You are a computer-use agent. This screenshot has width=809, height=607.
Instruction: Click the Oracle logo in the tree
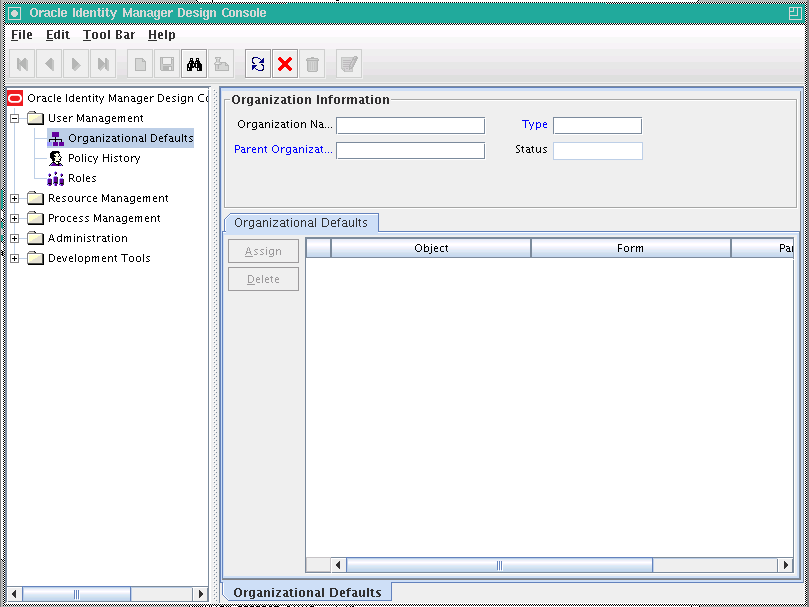(x=13, y=97)
